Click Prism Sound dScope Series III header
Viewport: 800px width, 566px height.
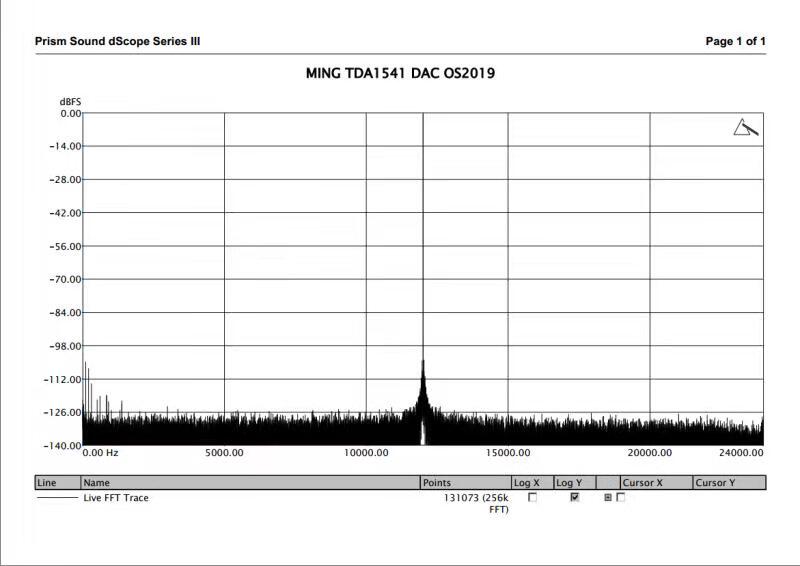(117, 41)
